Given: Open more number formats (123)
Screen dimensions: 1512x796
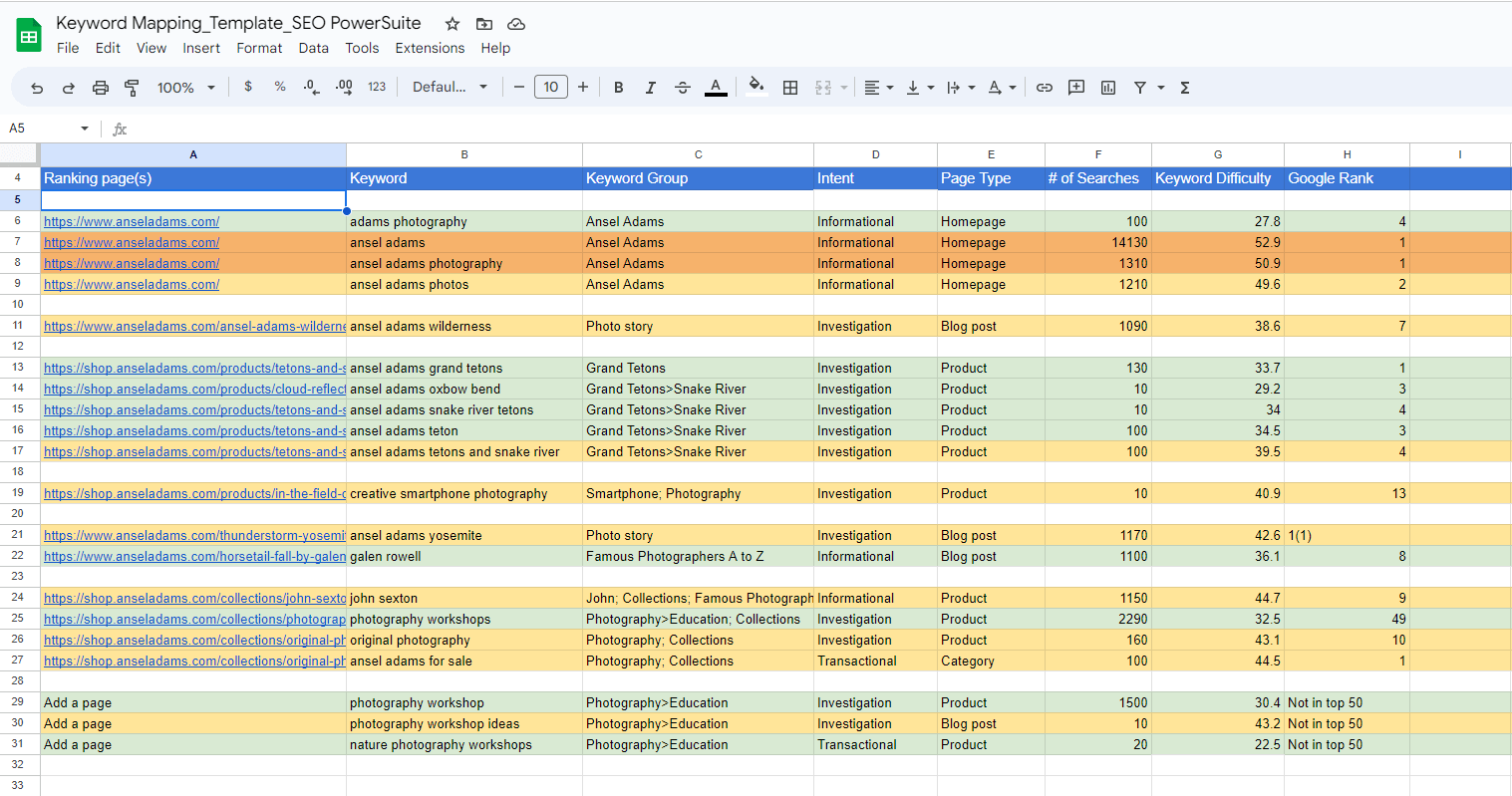Looking at the screenshot, I should (x=377, y=87).
